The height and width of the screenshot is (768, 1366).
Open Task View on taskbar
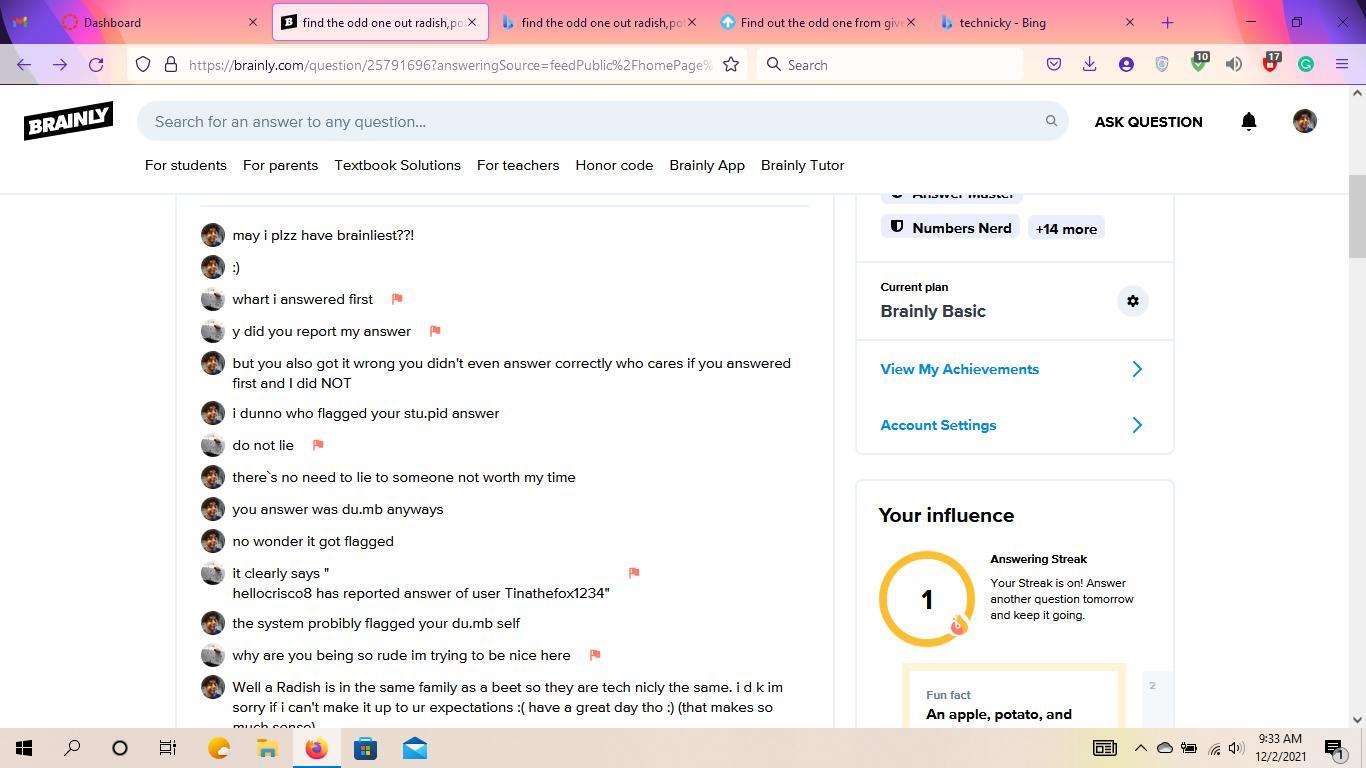(168, 748)
